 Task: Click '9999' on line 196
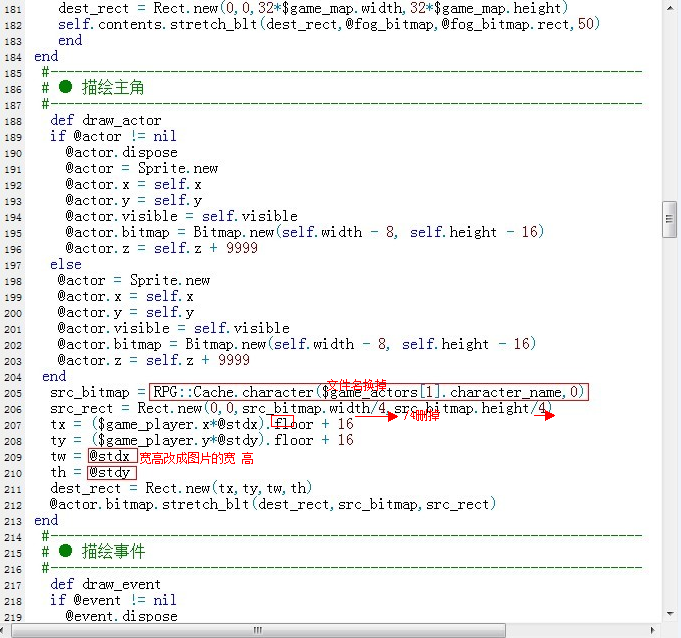pyautogui.click(x=242, y=248)
